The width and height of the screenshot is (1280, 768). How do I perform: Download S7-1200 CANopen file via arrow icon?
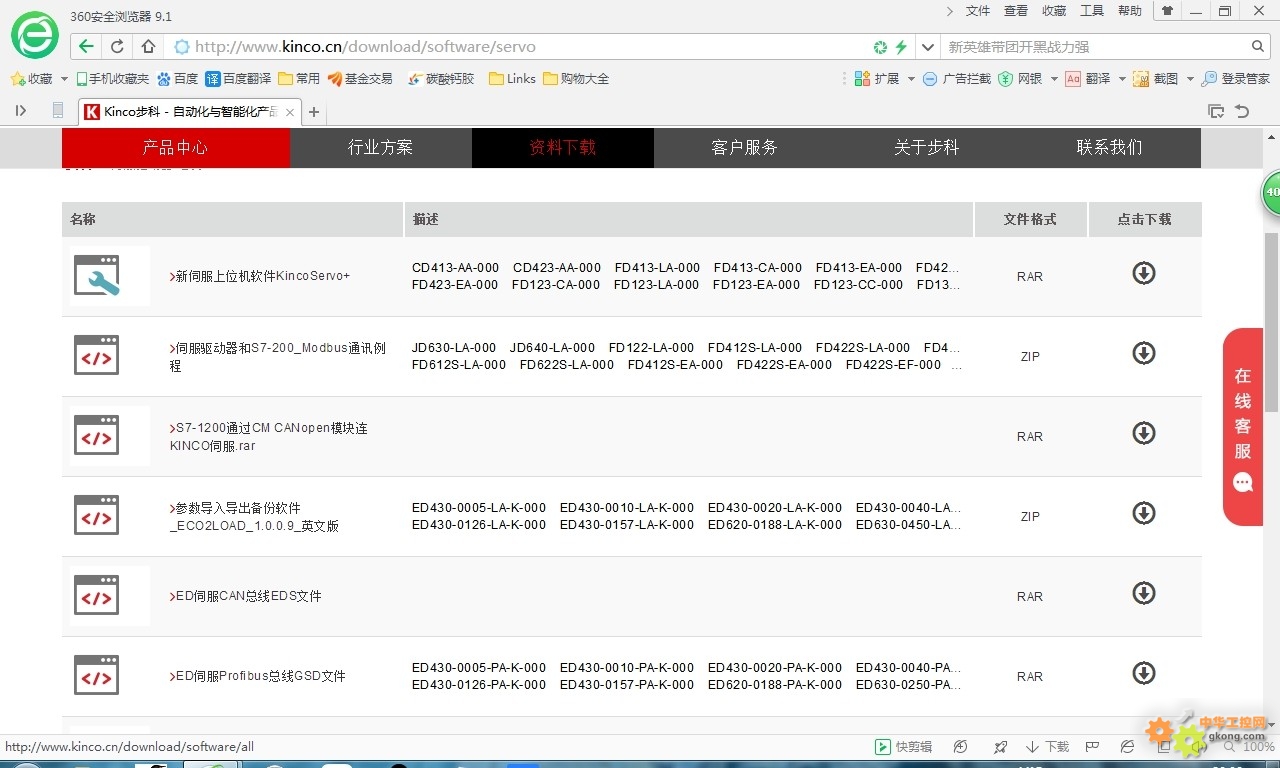[1144, 433]
